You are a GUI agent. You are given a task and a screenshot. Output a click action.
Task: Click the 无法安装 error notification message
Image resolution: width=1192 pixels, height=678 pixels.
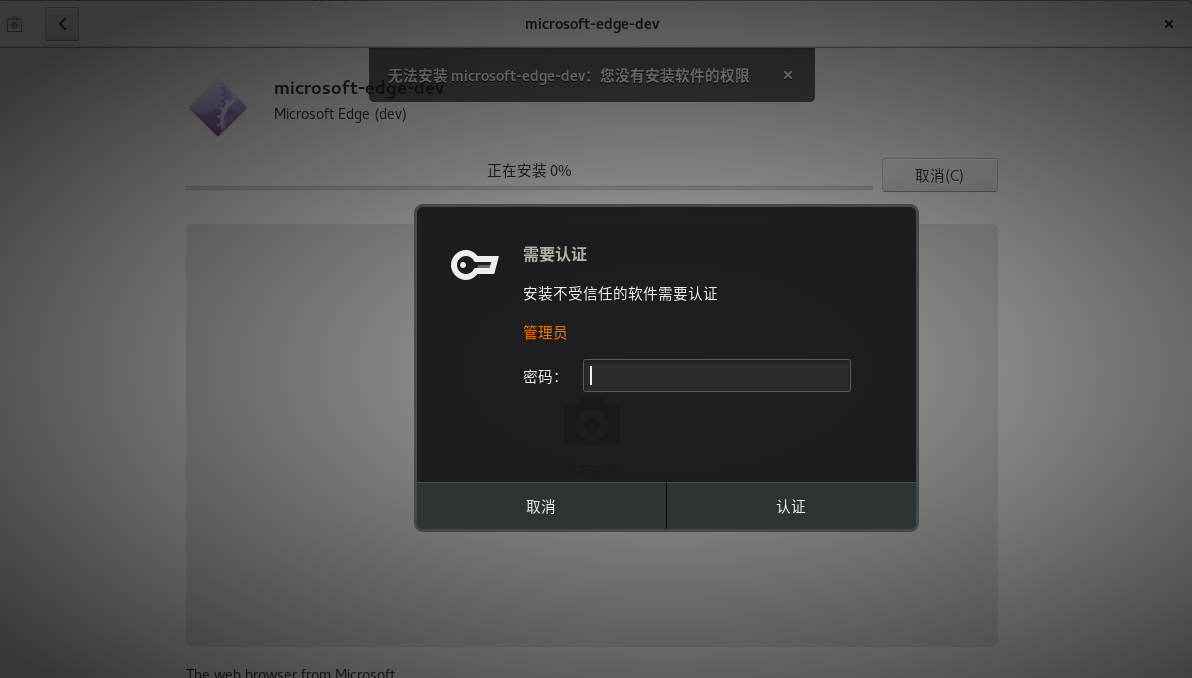click(568, 75)
